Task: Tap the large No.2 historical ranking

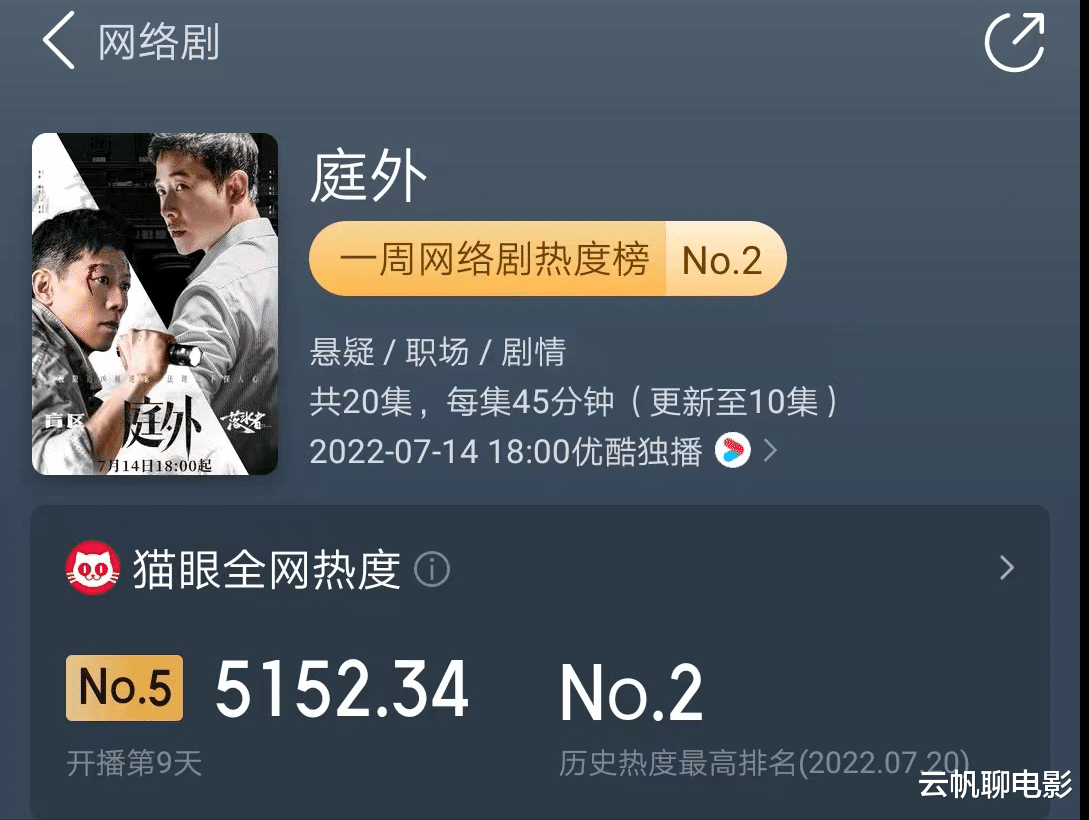Action: pyautogui.click(x=631, y=693)
